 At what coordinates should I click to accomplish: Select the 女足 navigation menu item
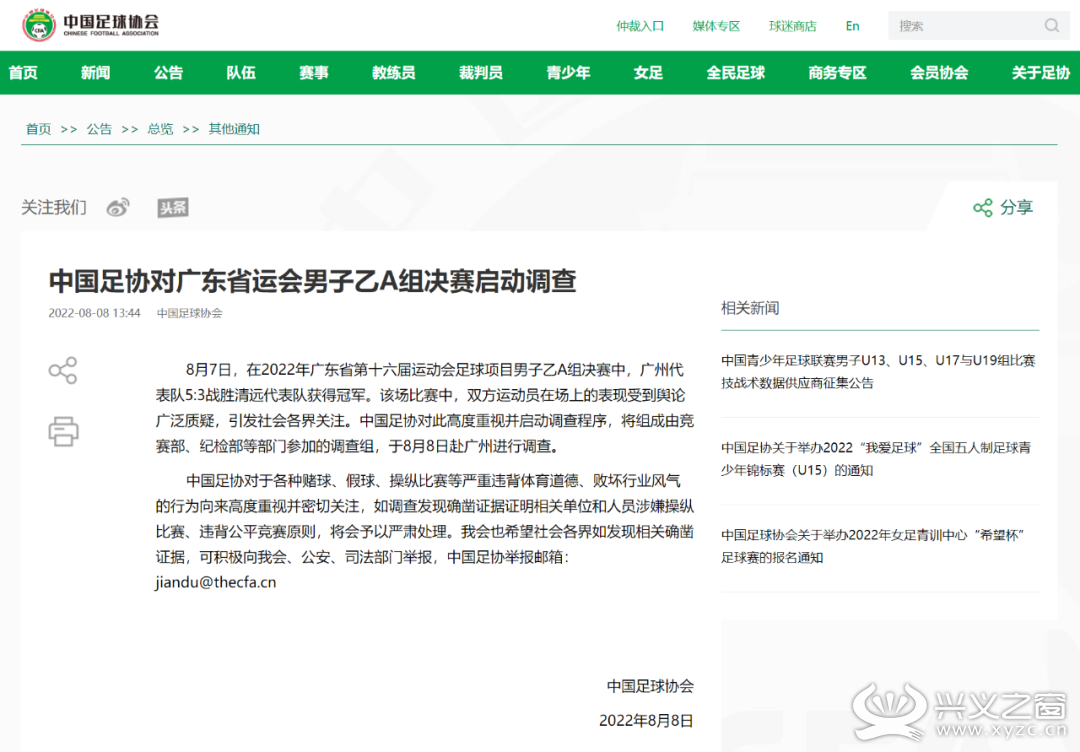coord(648,72)
